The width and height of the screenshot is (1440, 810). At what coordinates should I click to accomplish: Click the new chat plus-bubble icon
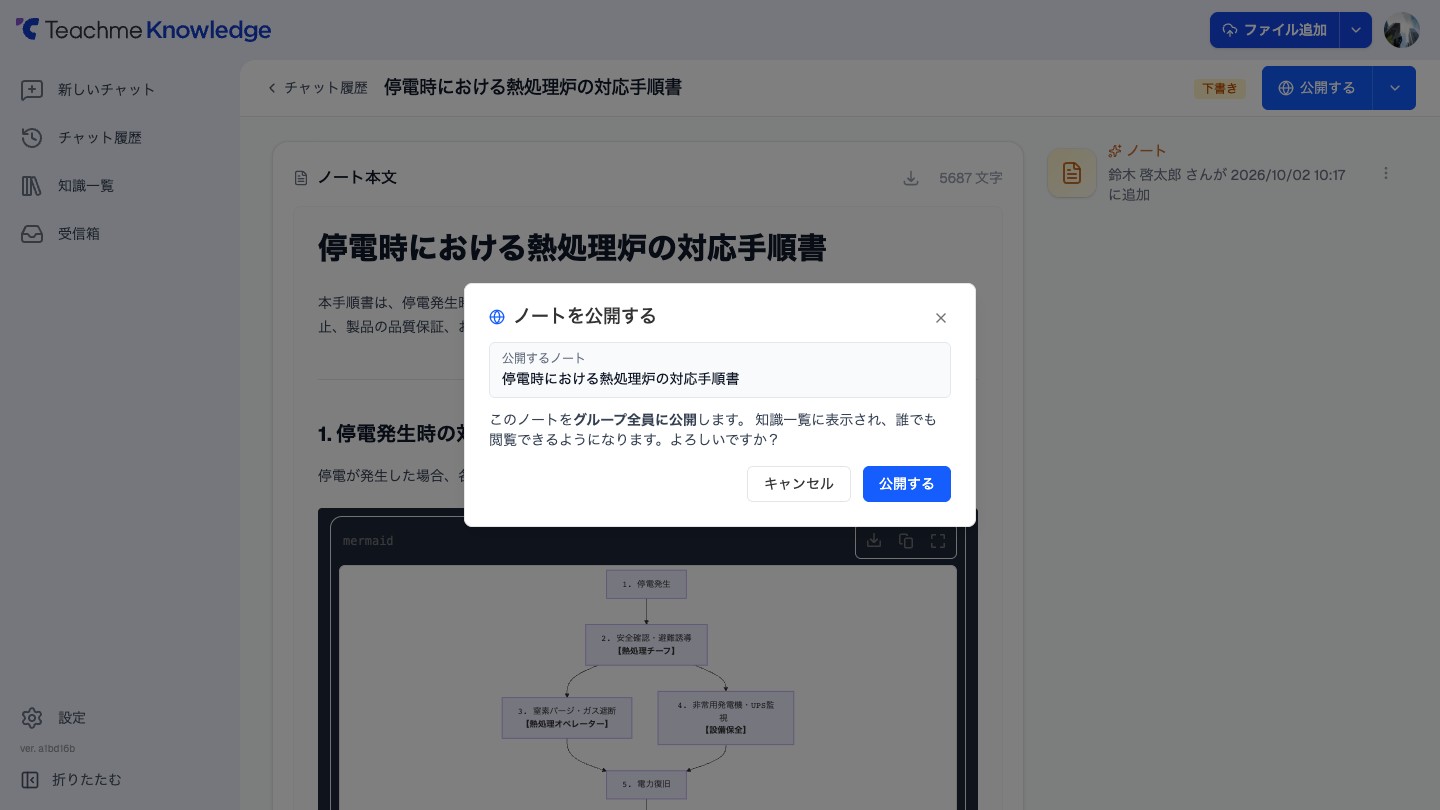point(32,90)
